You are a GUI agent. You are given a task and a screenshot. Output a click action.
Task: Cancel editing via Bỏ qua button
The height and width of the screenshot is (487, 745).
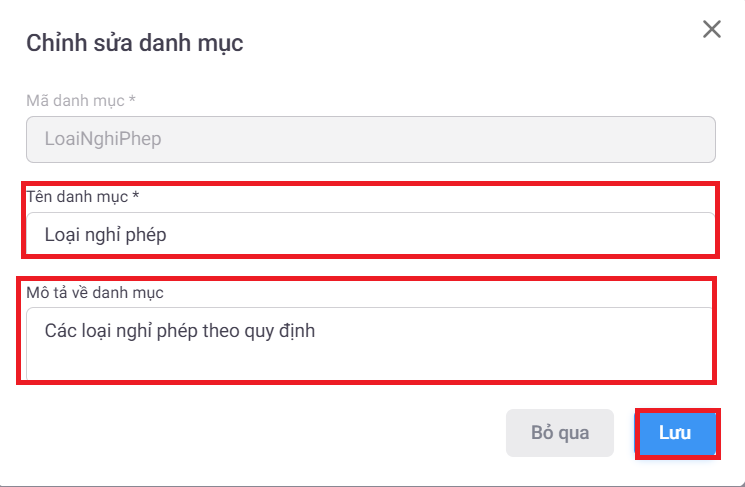pos(560,433)
